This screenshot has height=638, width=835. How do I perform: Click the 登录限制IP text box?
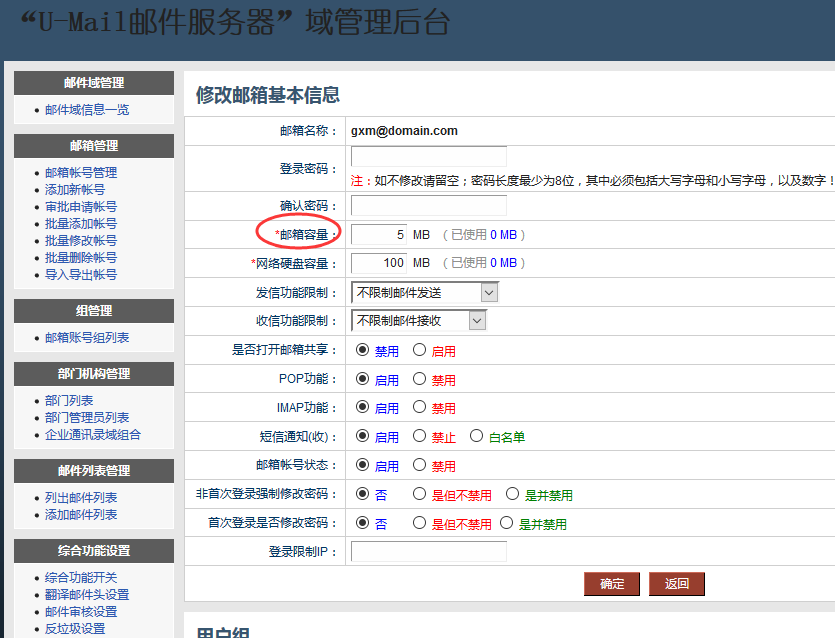428,552
